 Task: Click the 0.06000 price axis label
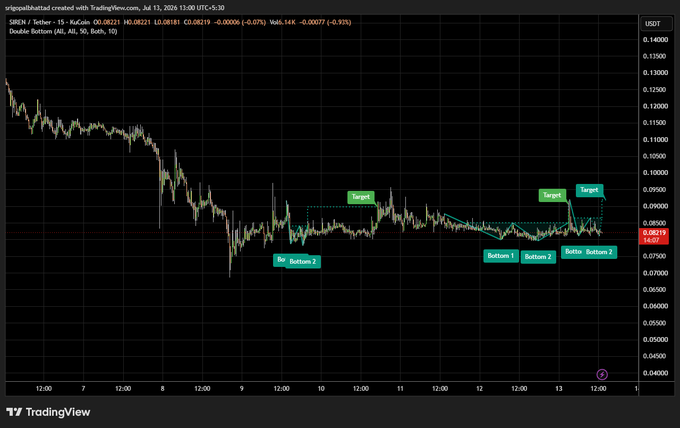[655, 306]
